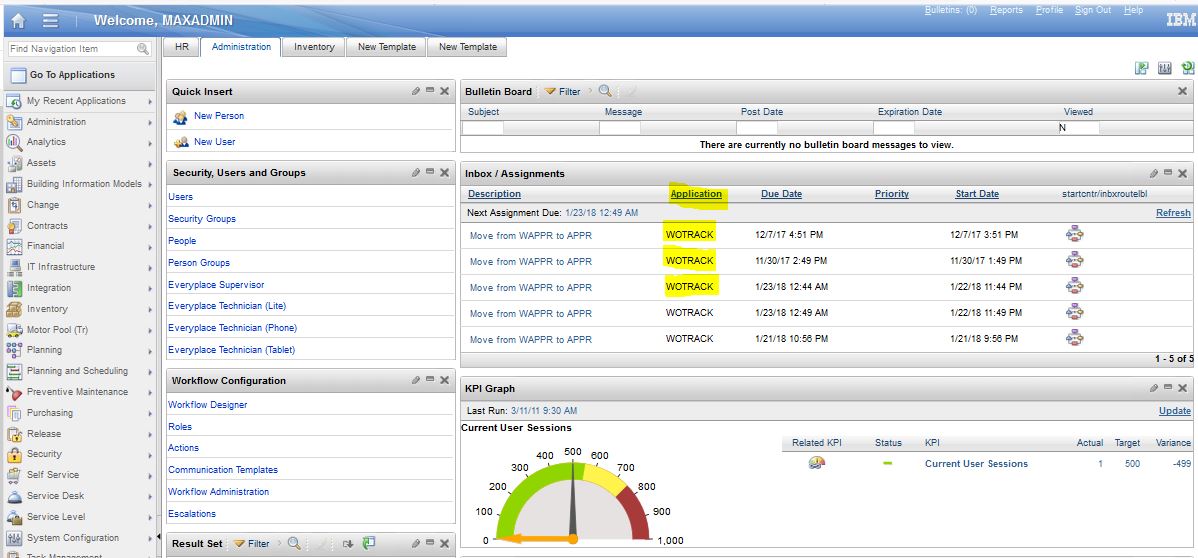
Task: Click search magnifier in Find Navigation field
Action: (x=143, y=49)
